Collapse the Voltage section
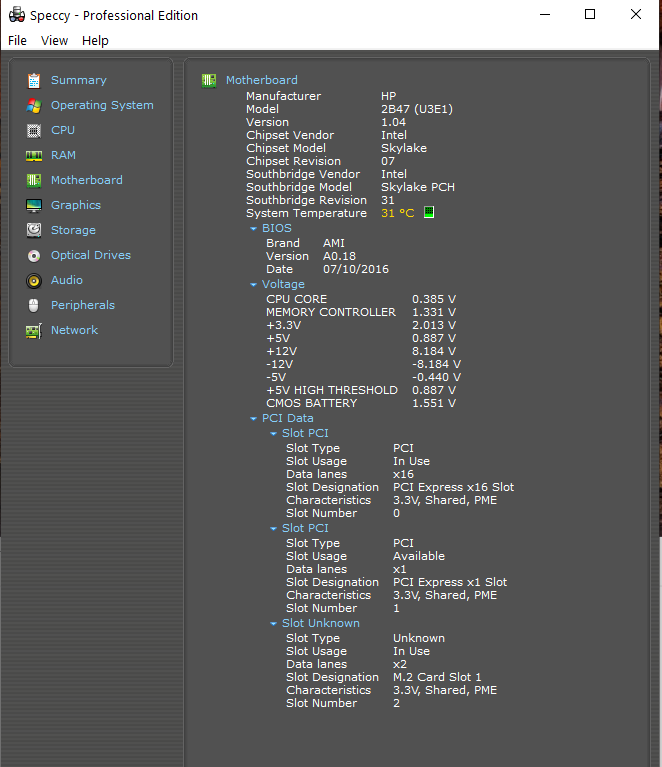 click(x=254, y=284)
